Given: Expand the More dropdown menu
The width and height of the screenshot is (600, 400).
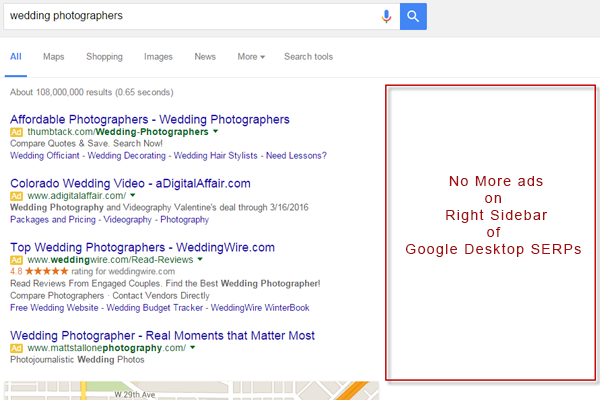Looking at the screenshot, I should (x=251, y=57).
